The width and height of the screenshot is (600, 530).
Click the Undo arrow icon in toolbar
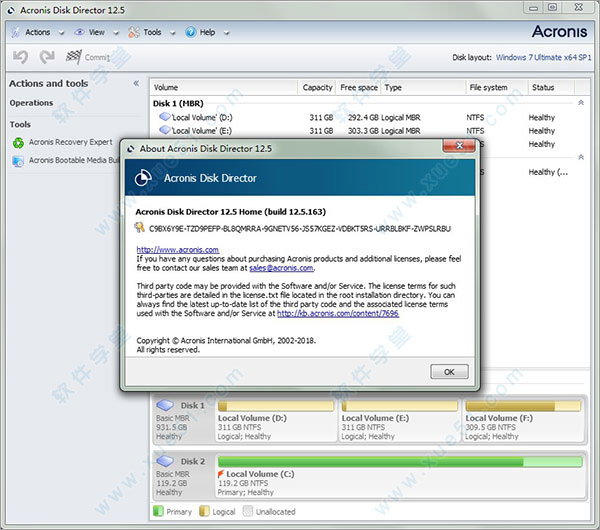click(21, 58)
